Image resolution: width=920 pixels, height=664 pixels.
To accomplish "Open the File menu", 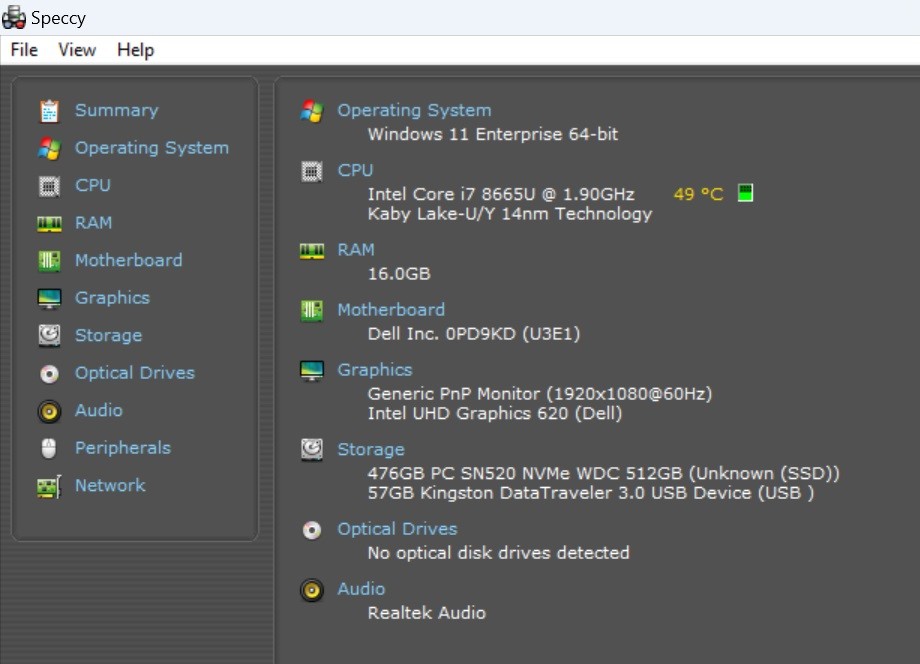I will click(24, 50).
